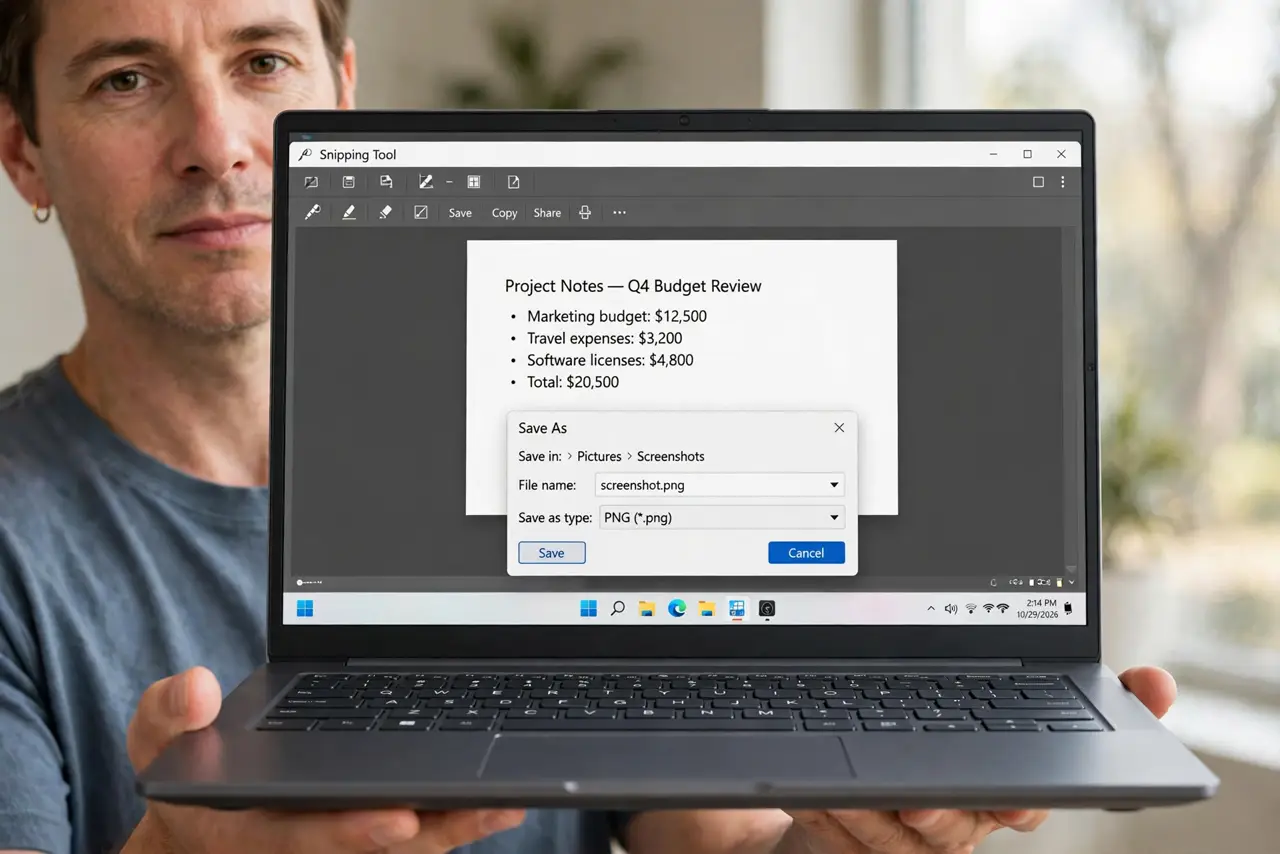This screenshot has width=1280, height=854.
Task: Click the square icon beside vertical dots menu
Action: pos(1038,182)
